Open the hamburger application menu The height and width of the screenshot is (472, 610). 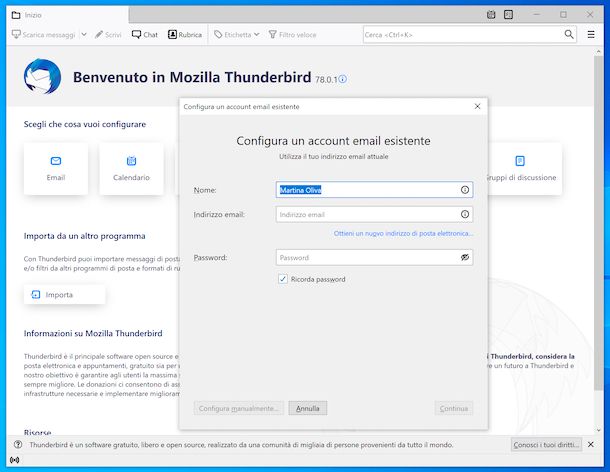[x=591, y=35]
